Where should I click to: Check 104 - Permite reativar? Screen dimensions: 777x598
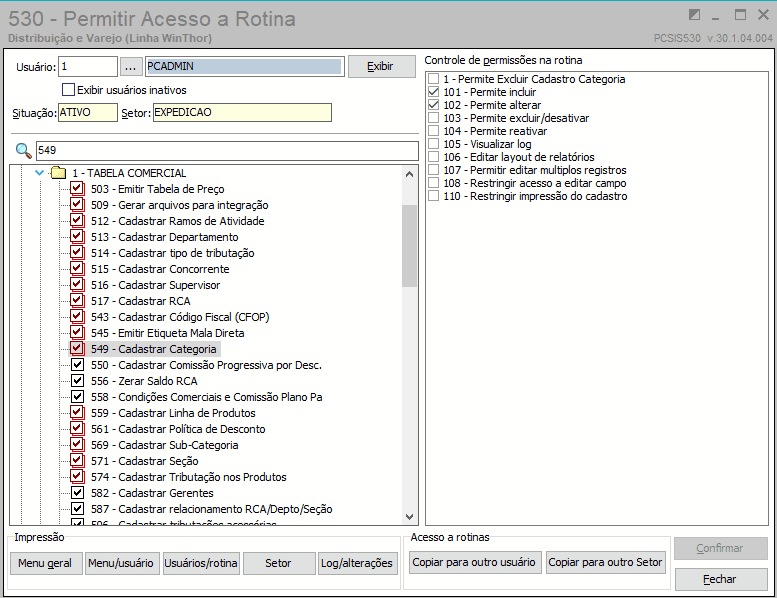coord(434,131)
